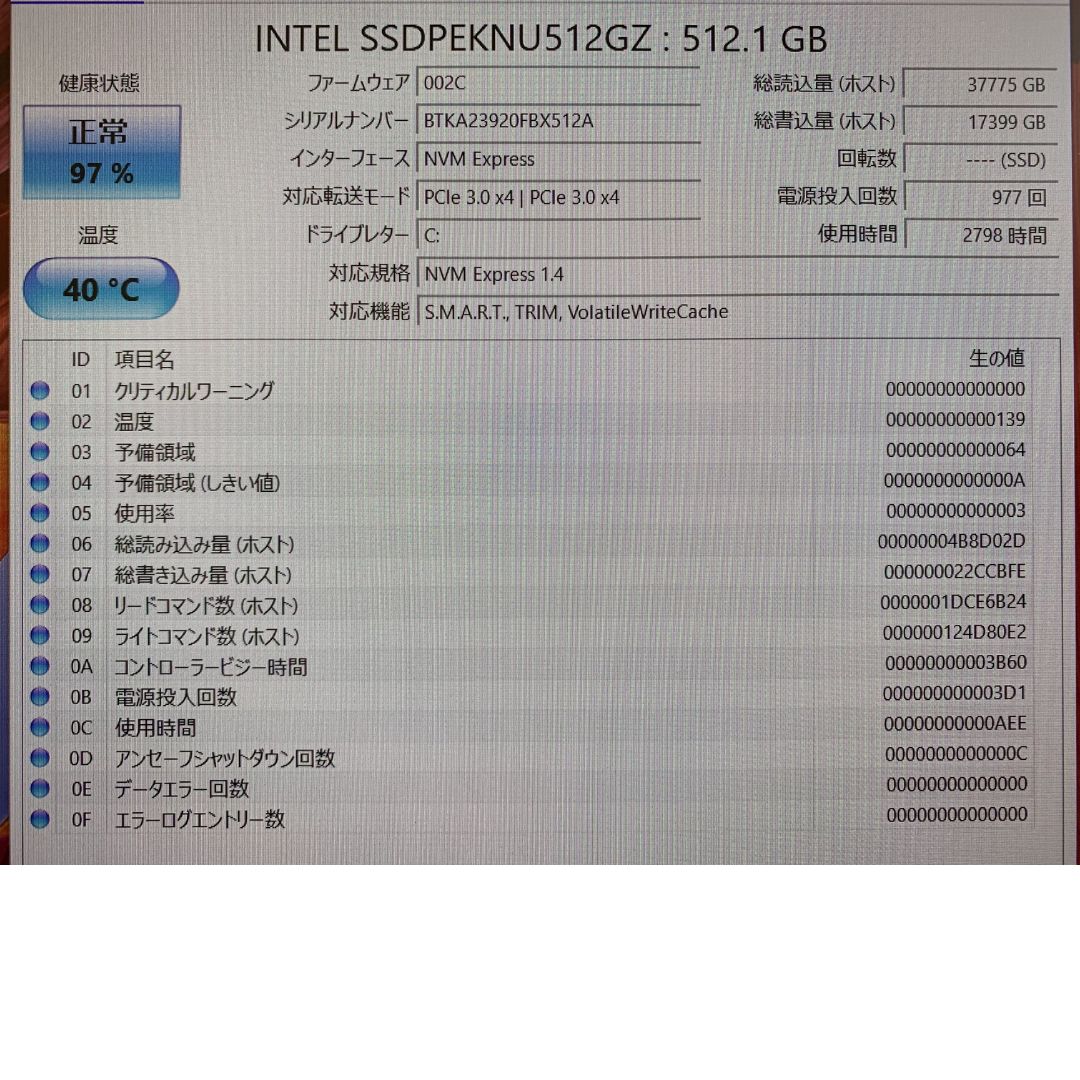Click status circle for 02 温度 row
The height and width of the screenshot is (1080, 1080).
(x=40, y=421)
